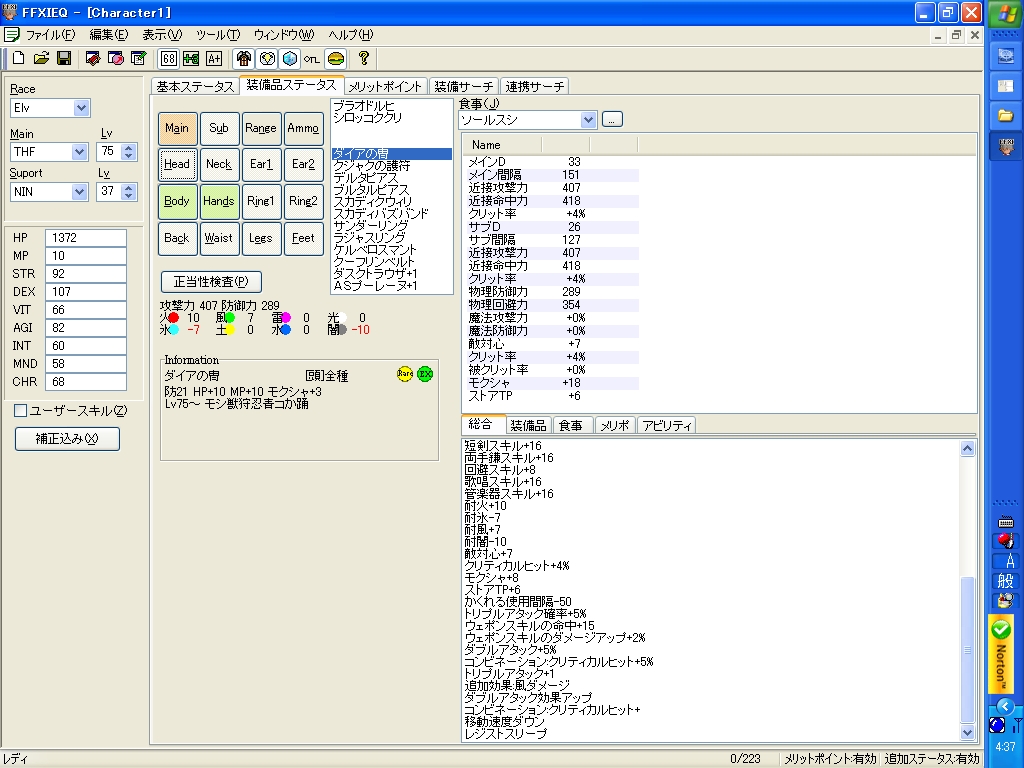Toggle the Waist equipment slot
Viewport: 1024px width, 768px height.
pos(219,238)
